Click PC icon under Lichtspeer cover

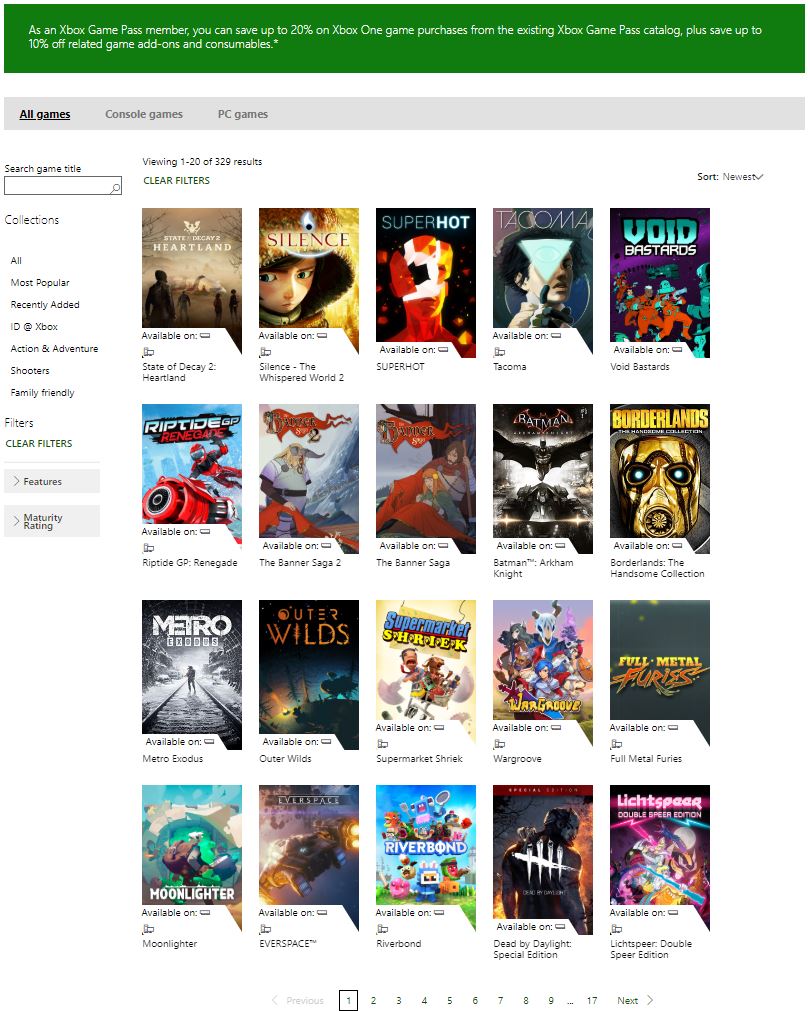pyautogui.click(x=616, y=929)
